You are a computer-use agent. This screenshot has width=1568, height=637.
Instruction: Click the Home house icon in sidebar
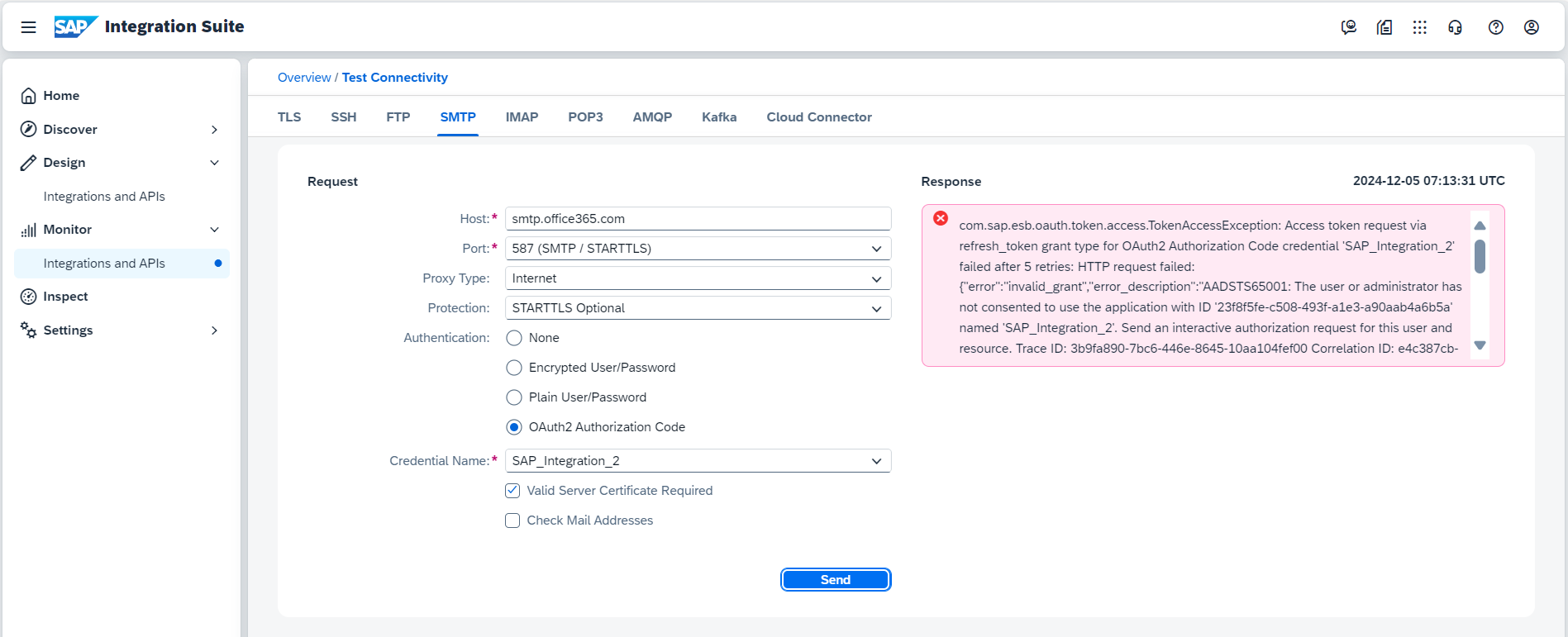(29, 96)
